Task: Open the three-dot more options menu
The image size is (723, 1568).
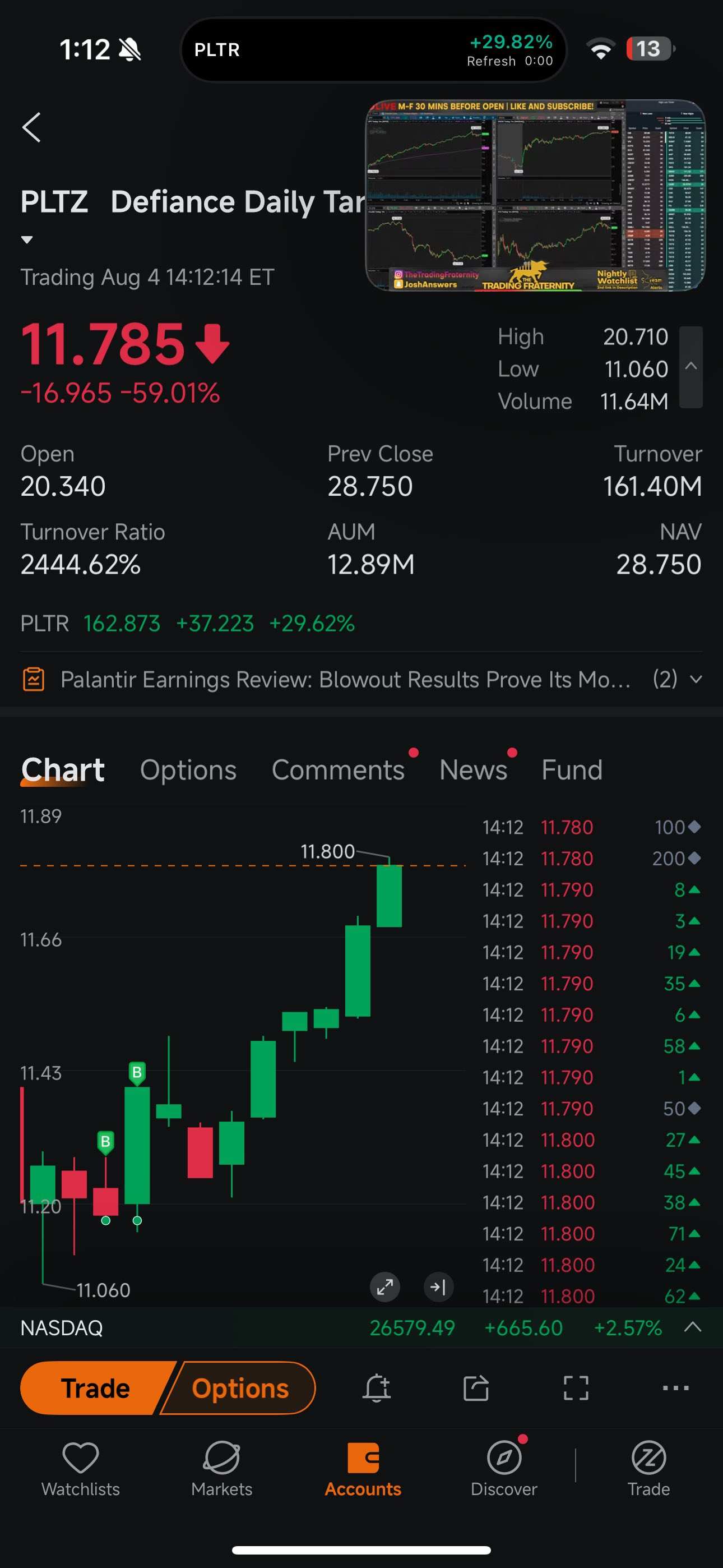Action: (675, 1389)
